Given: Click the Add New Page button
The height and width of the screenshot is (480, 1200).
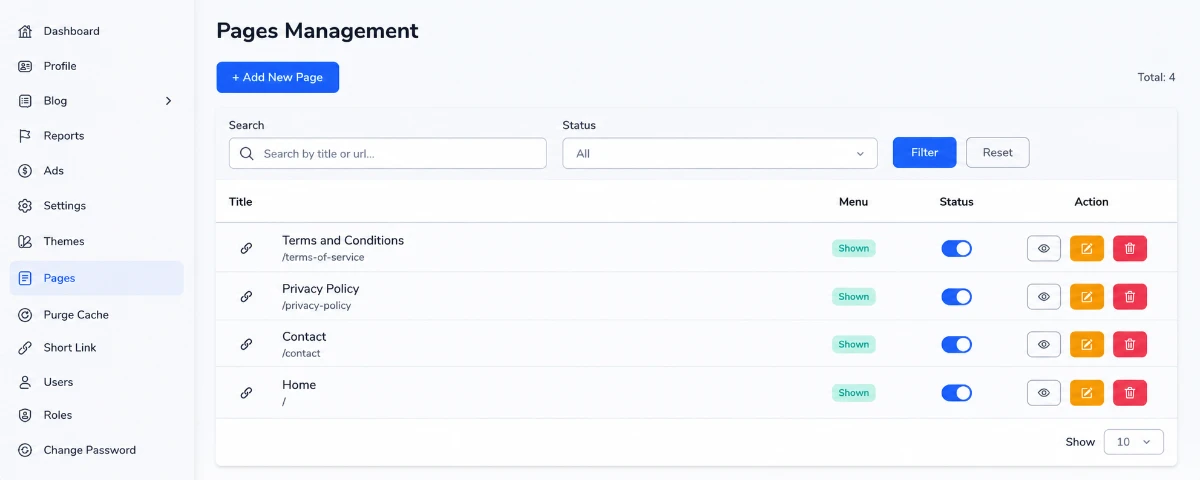Looking at the screenshot, I should (x=278, y=77).
